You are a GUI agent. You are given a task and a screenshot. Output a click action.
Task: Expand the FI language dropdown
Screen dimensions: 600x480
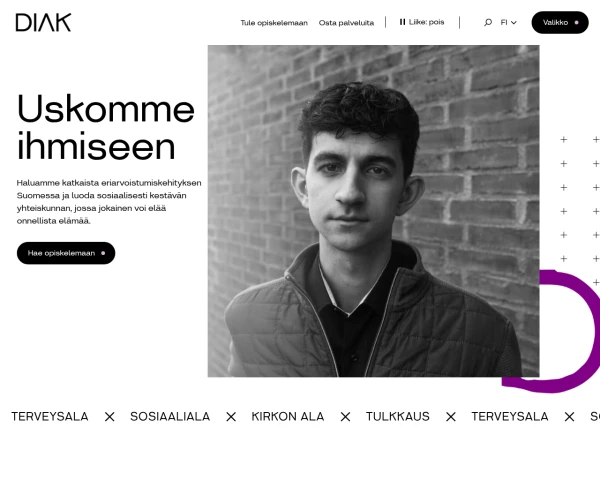point(509,23)
